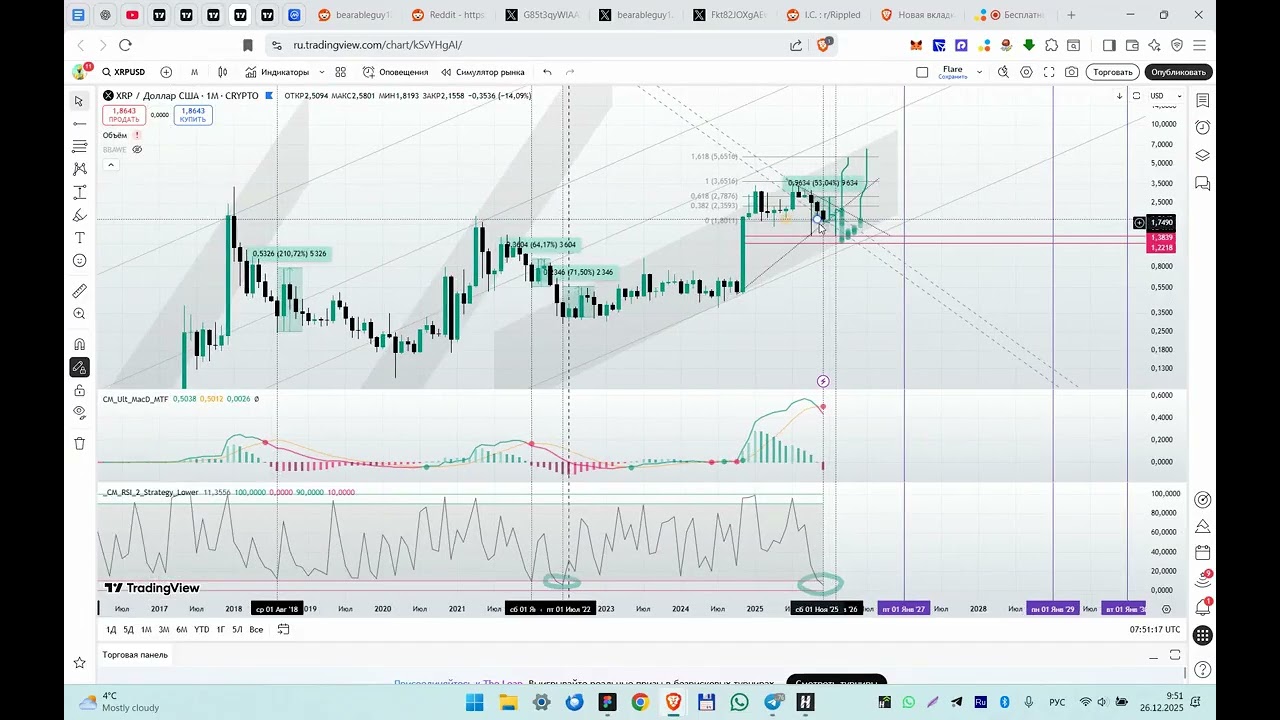Expand the layout management dropdown next to Flare
This screenshot has width=1280, height=720.
click(979, 72)
